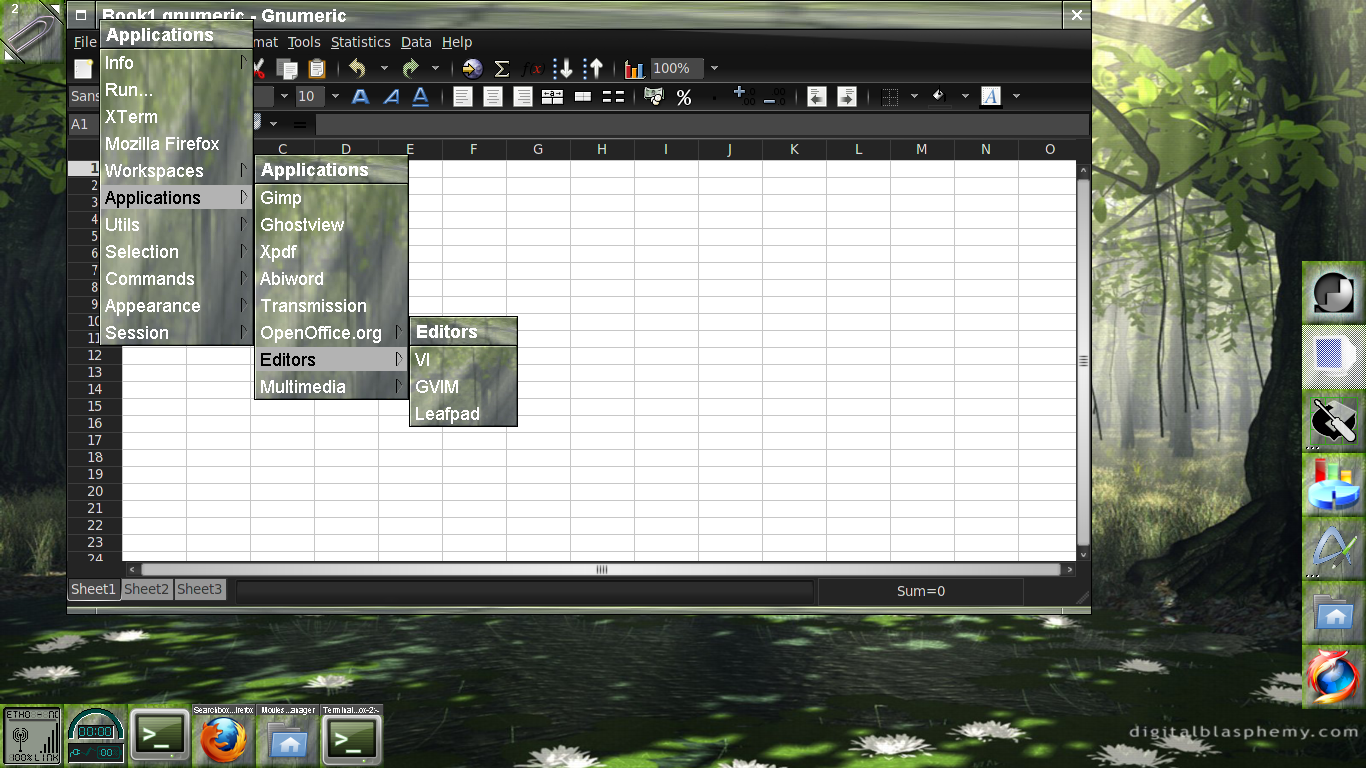Image resolution: width=1366 pixels, height=768 pixels.
Task: Open the background color dropdown arrow
Action: click(x=965, y=97)
